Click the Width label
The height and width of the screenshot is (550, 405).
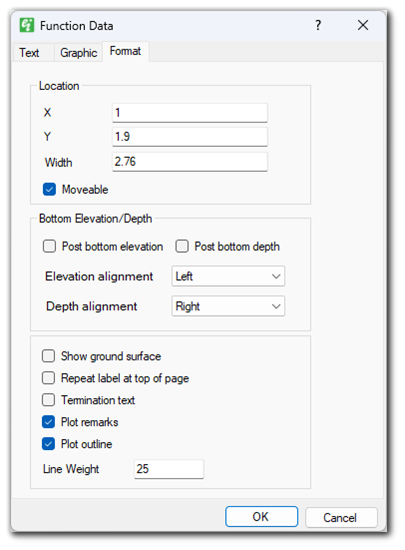pos(59,162)
